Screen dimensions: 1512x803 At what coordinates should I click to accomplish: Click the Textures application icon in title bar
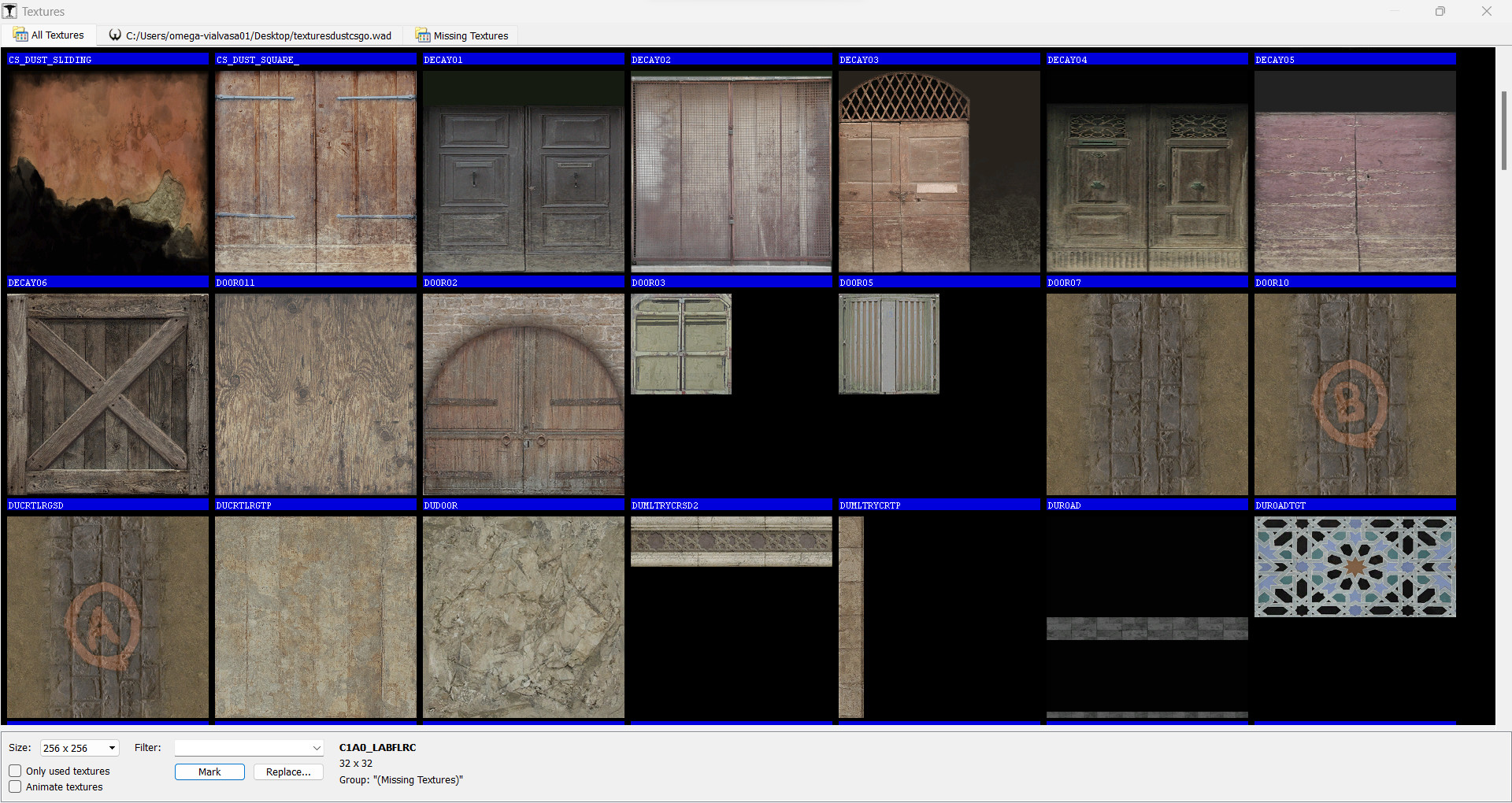point(10,10)
